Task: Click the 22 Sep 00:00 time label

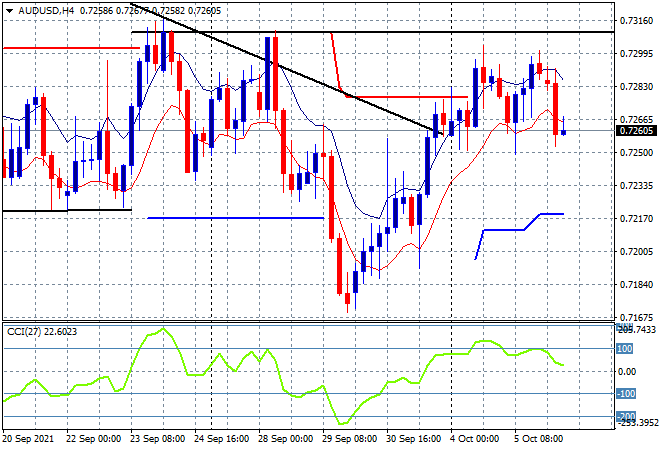Action: [93, 439]
